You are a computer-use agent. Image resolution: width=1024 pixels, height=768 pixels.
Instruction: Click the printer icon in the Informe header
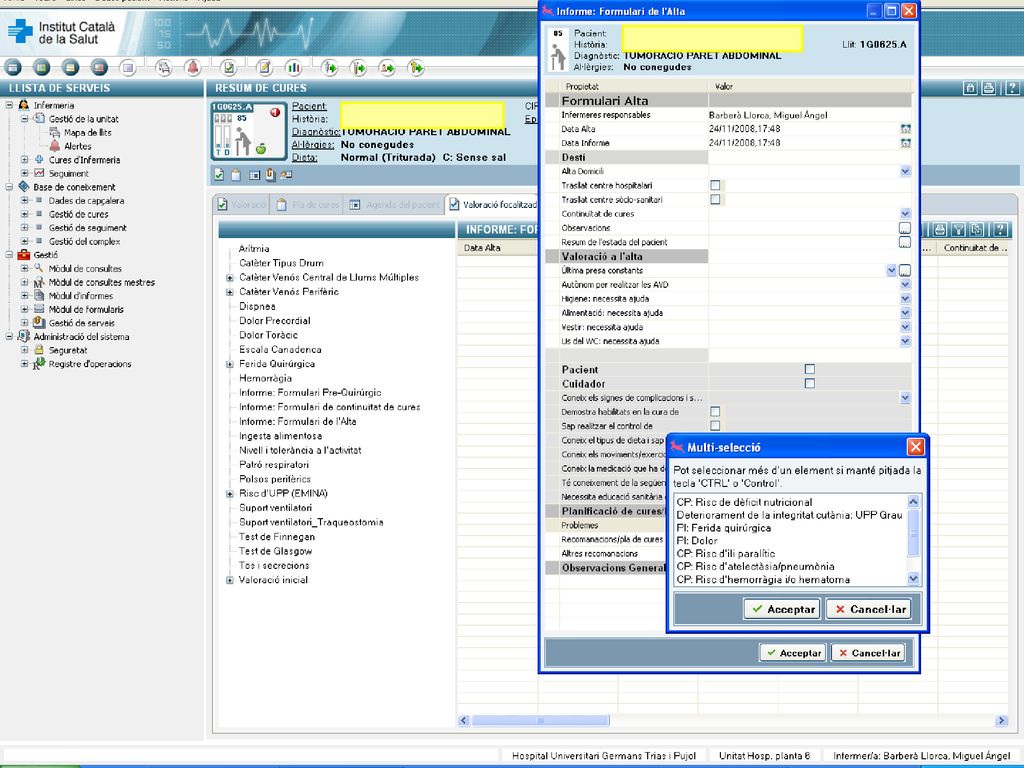point(939,229)
